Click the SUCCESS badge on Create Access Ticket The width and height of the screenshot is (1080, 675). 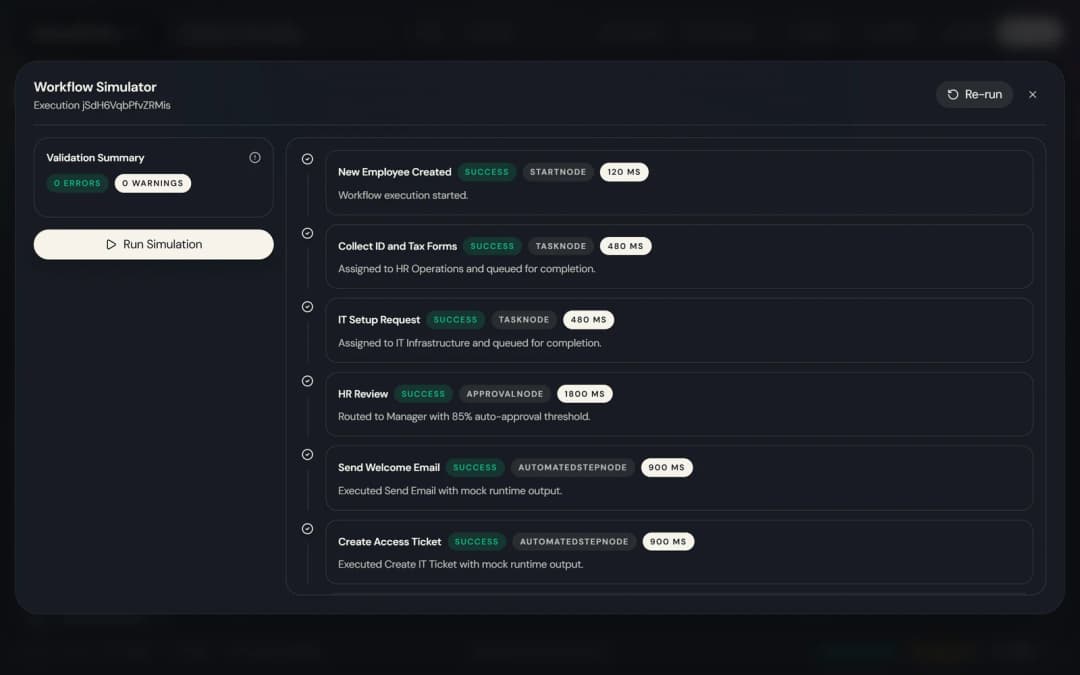[x=477, y=542]
